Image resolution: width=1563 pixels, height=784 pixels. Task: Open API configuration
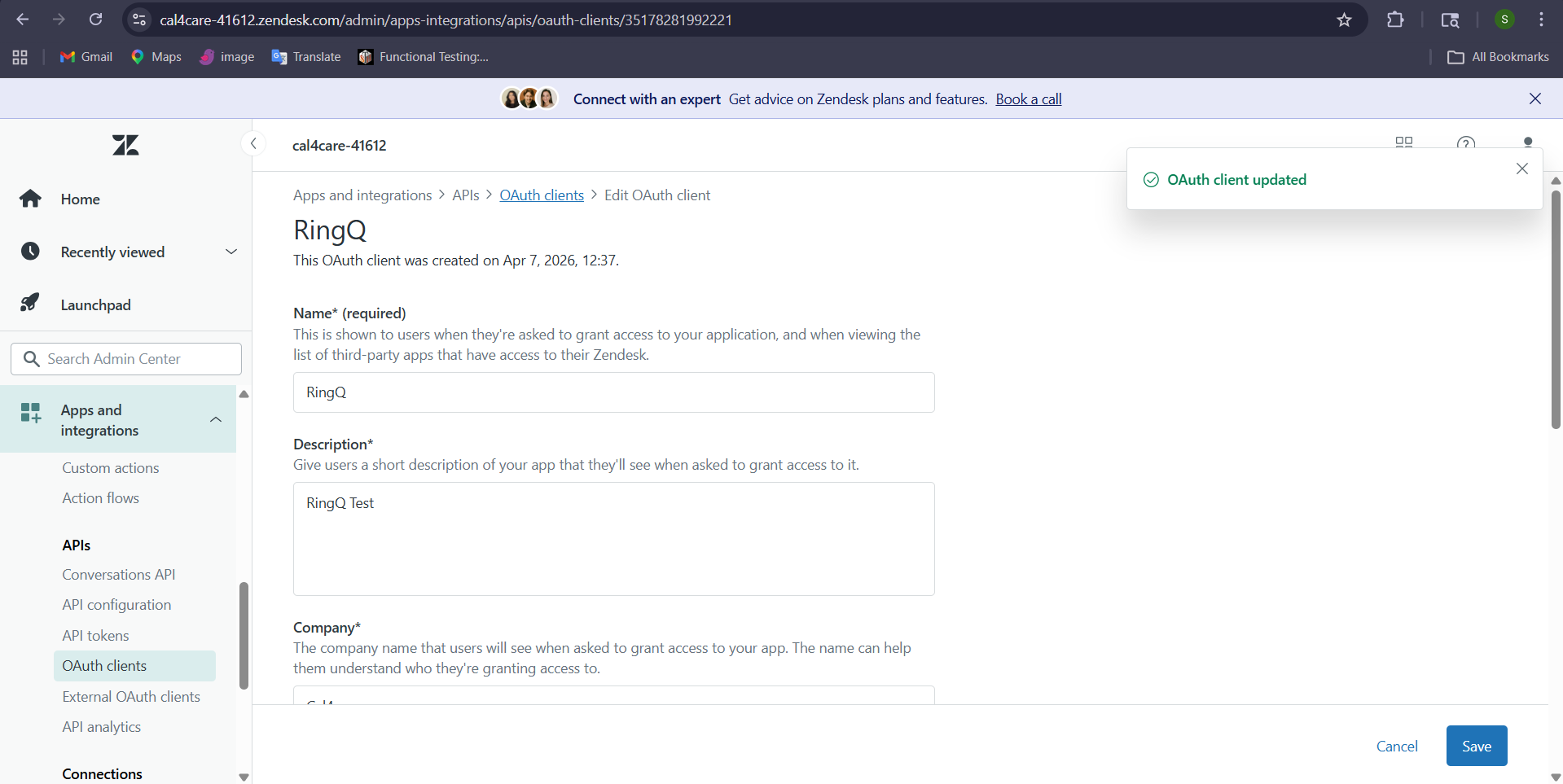pyautogui.click(x=116, y=605)
